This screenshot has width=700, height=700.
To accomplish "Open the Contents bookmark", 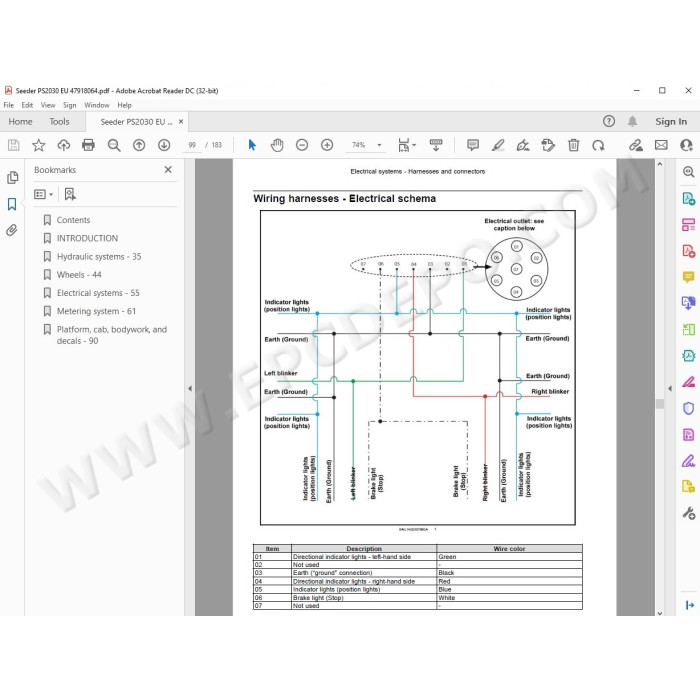I will coord(73,220).
